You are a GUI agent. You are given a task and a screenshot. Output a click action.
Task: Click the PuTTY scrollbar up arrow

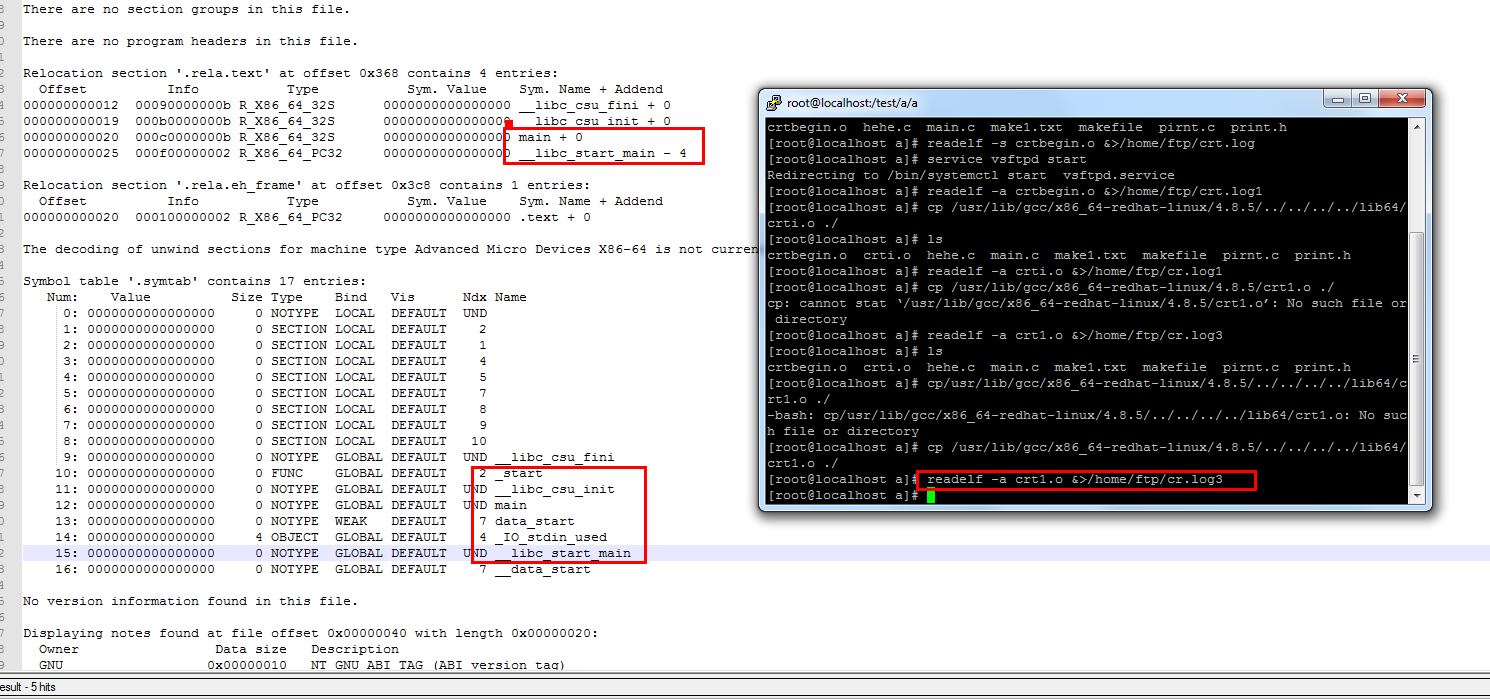coord(1416,127)
